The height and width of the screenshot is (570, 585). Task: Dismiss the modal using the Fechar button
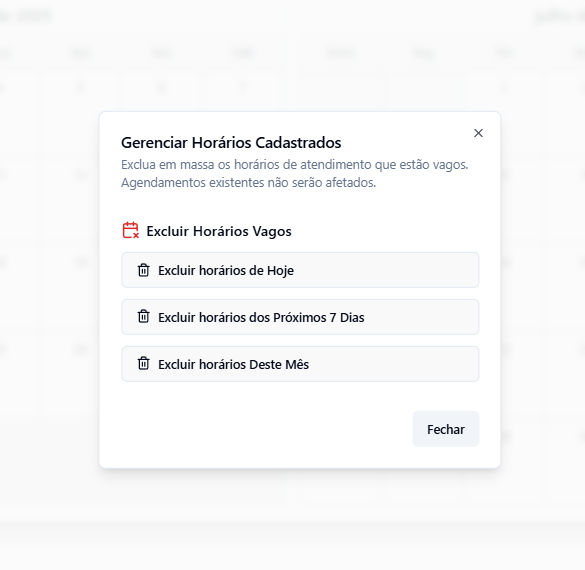pos(445,429)
